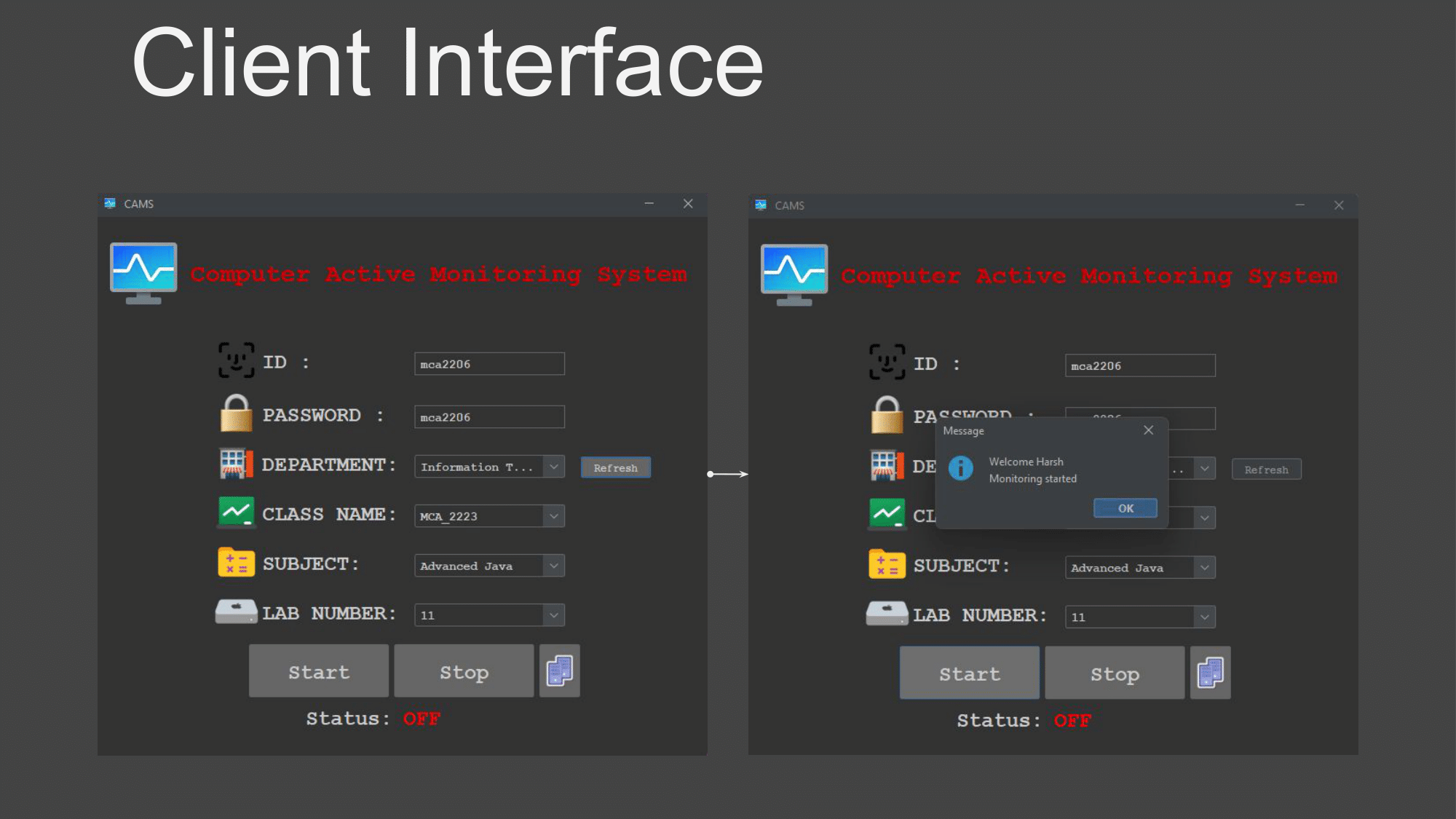Click the lab number Mac mini icon in right window
The image size is (1456, 819).
tap(887, 614)
